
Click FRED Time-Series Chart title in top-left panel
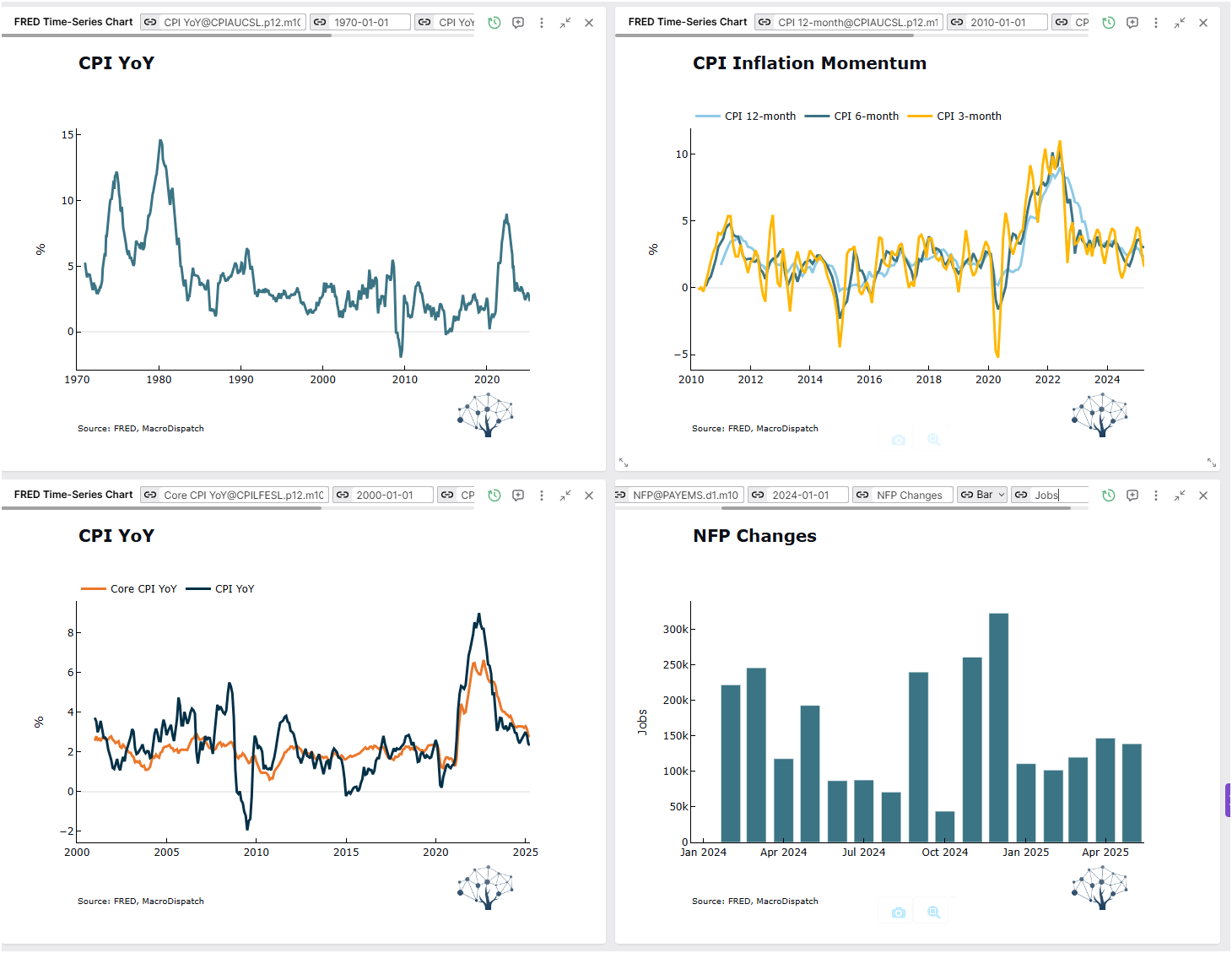point(73,22)
